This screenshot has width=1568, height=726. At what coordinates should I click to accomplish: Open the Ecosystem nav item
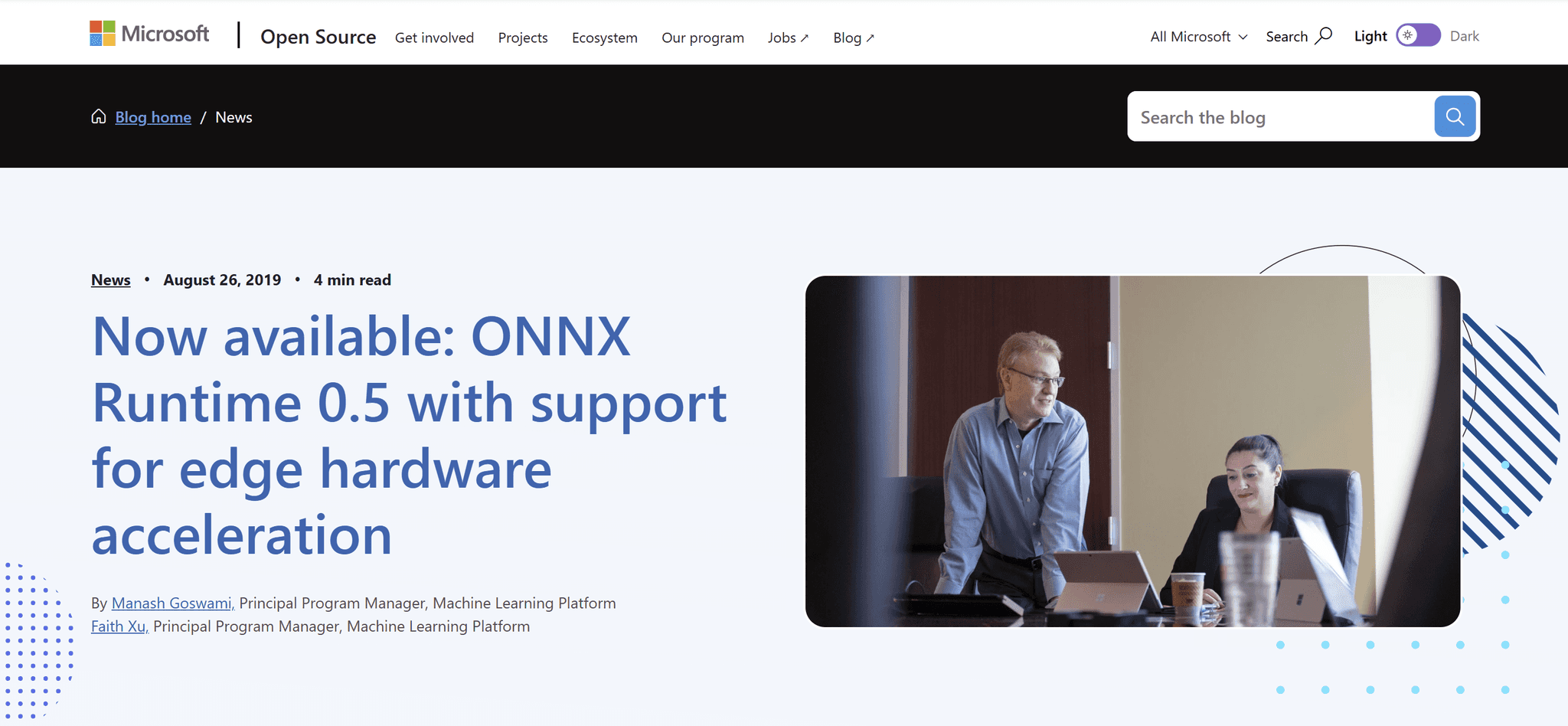605,38
